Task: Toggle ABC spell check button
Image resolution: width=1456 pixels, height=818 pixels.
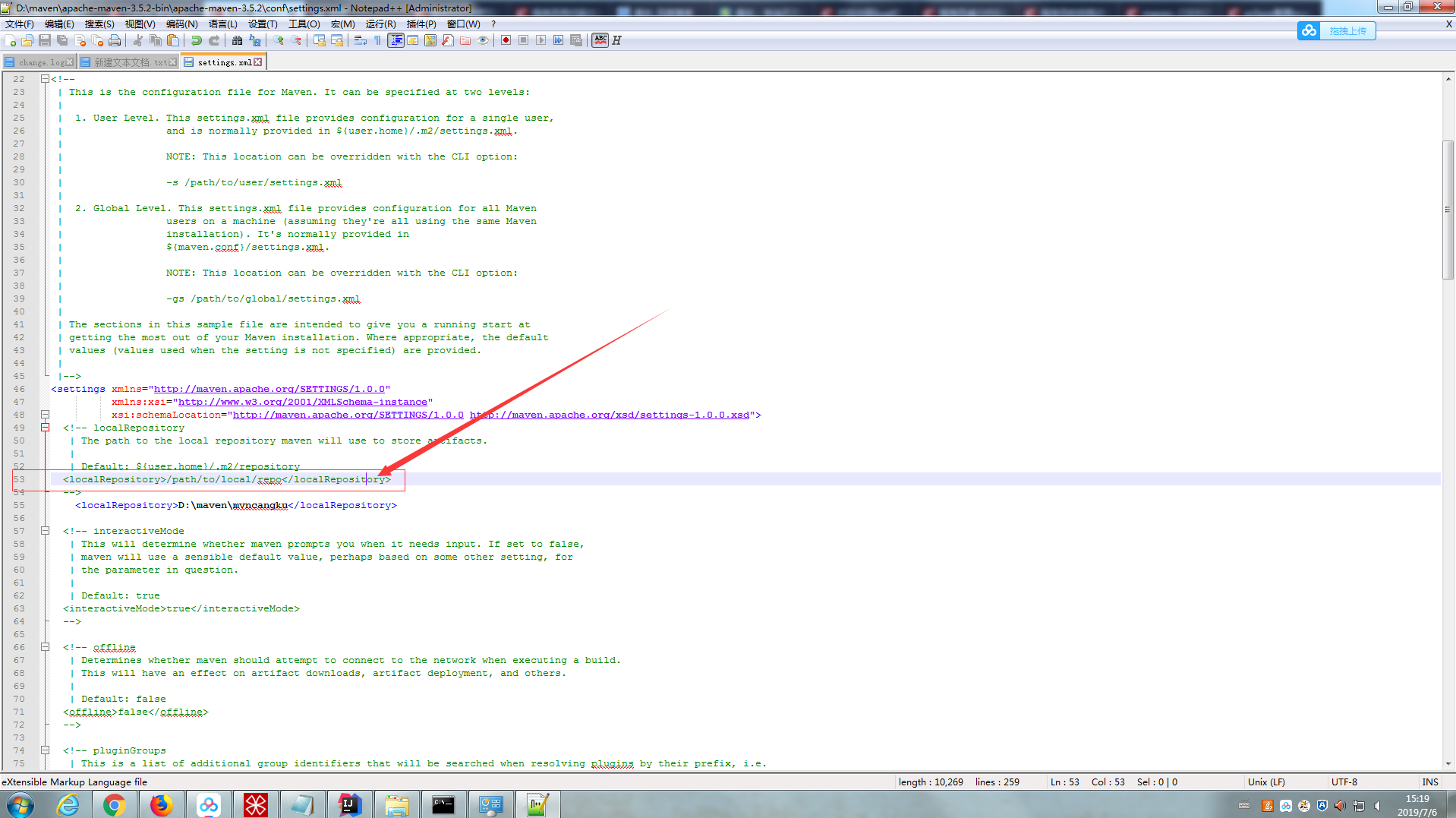Action: (x=600, y=40)
